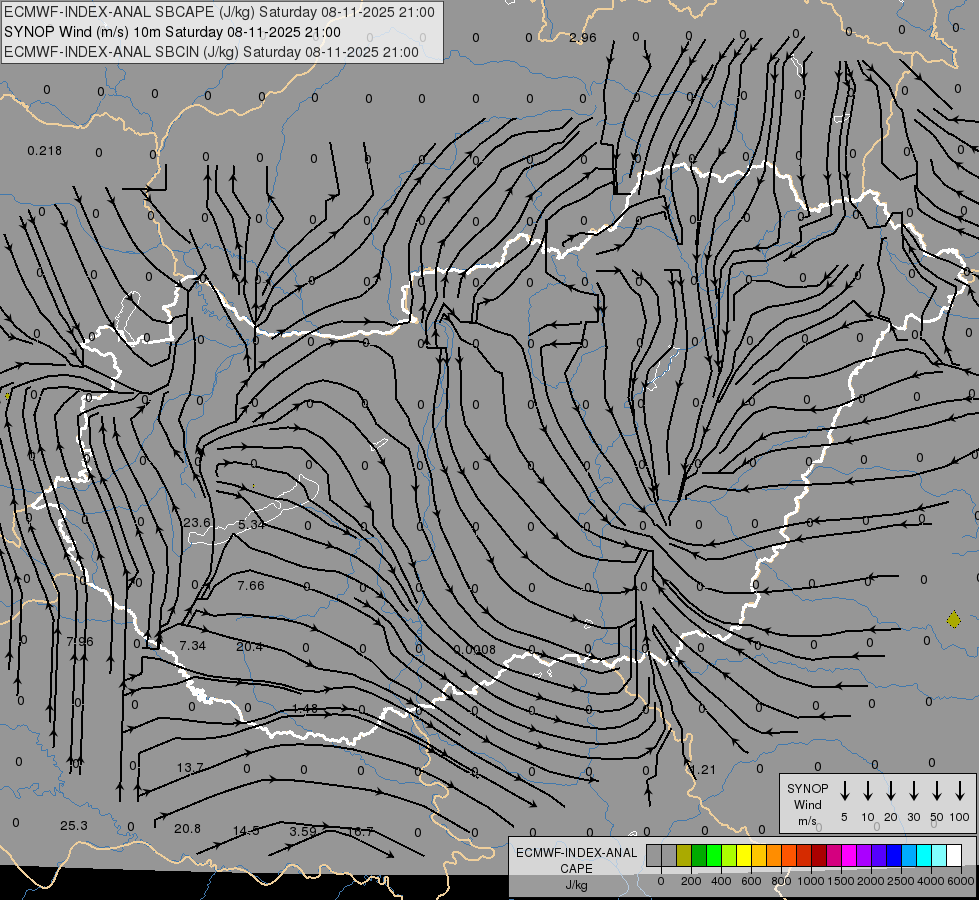This screenshot has width=979, height=900.
Task: Click the 6000 tick label on the CAPE scale
Action: coord(960,881)
